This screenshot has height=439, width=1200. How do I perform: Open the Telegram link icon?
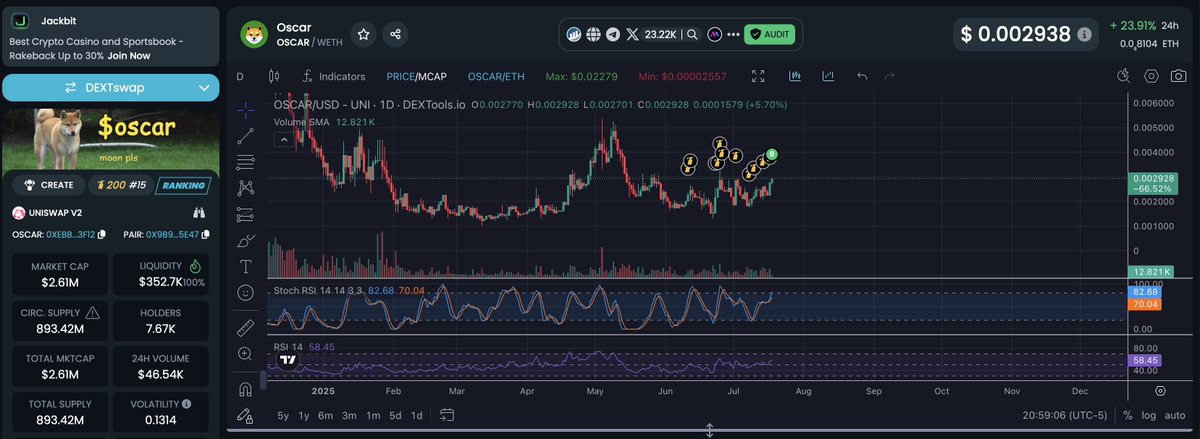[613, 34]
